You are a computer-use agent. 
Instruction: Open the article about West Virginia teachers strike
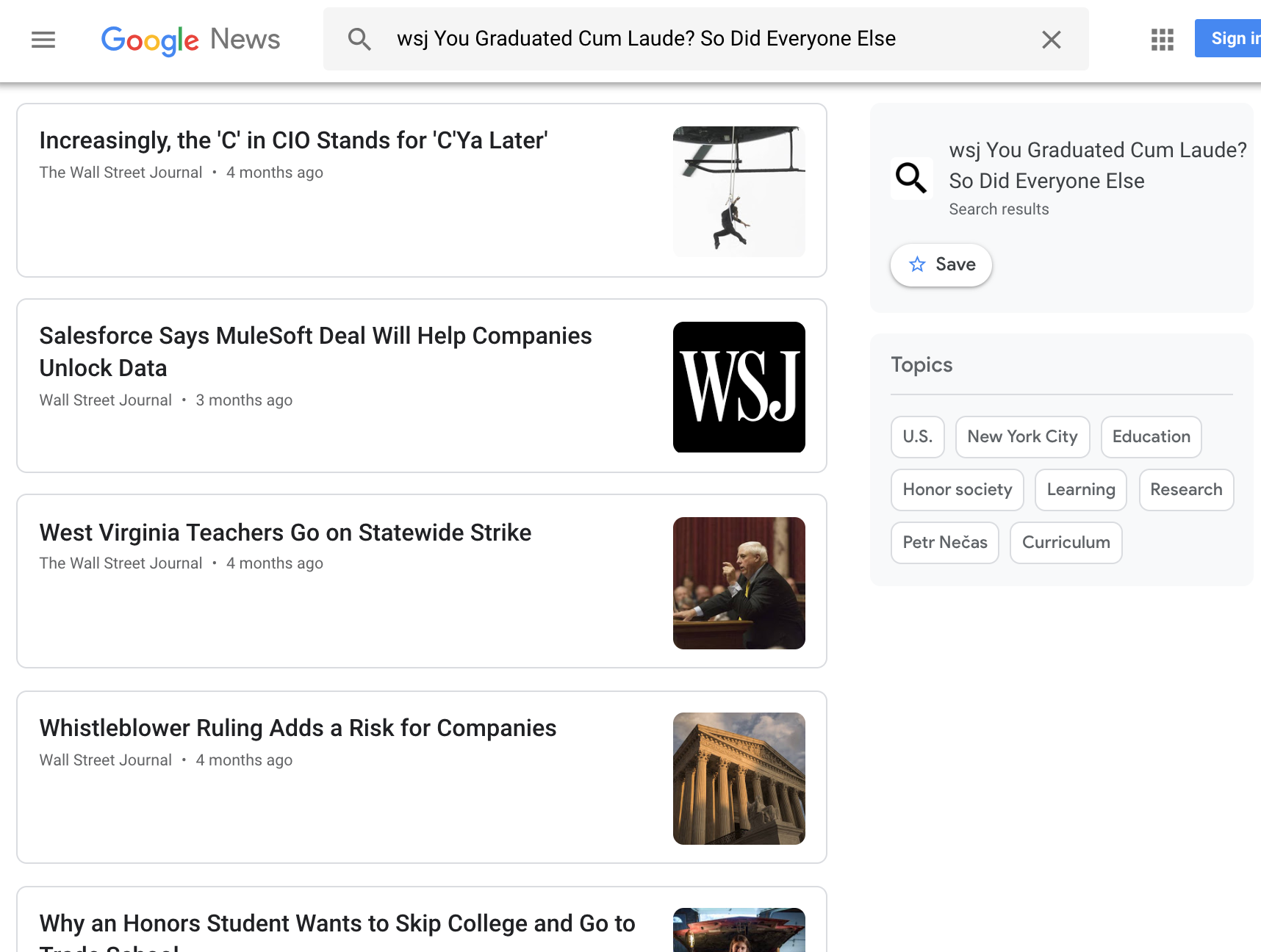[285, 532]
